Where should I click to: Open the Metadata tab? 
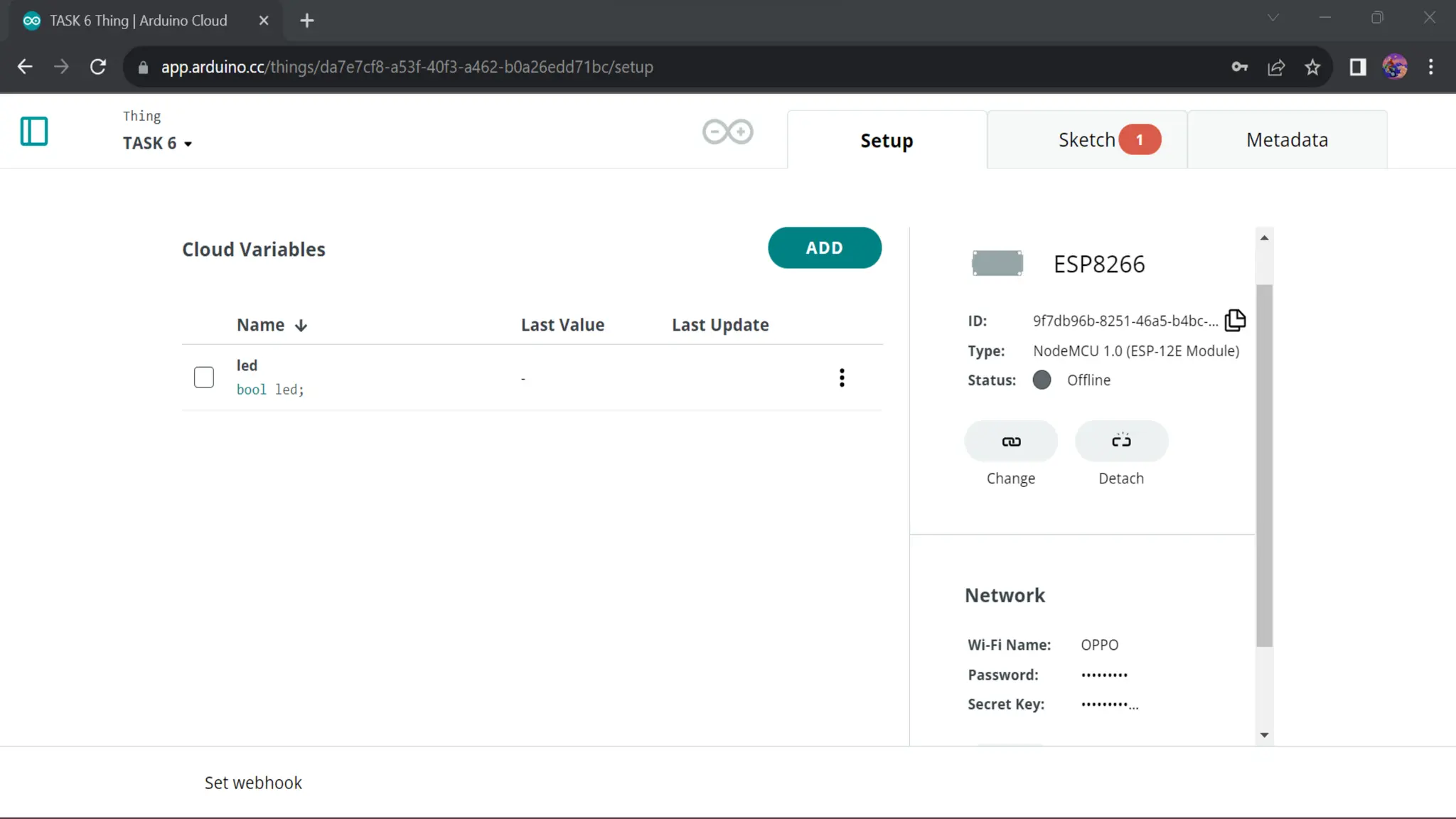click(x=1286, y=140)
